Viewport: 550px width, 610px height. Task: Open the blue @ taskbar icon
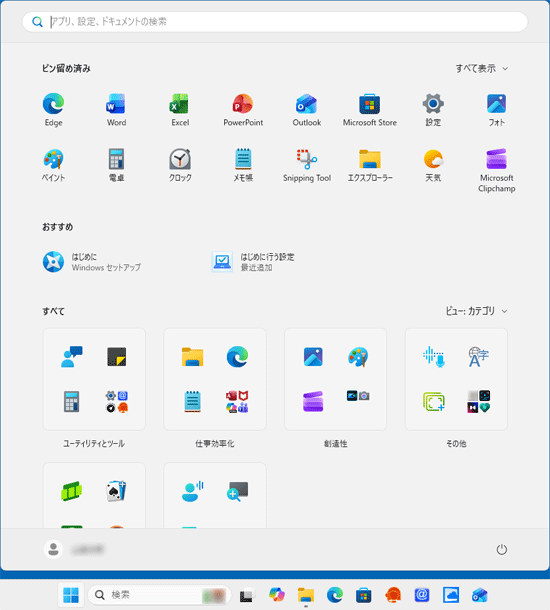422,595
